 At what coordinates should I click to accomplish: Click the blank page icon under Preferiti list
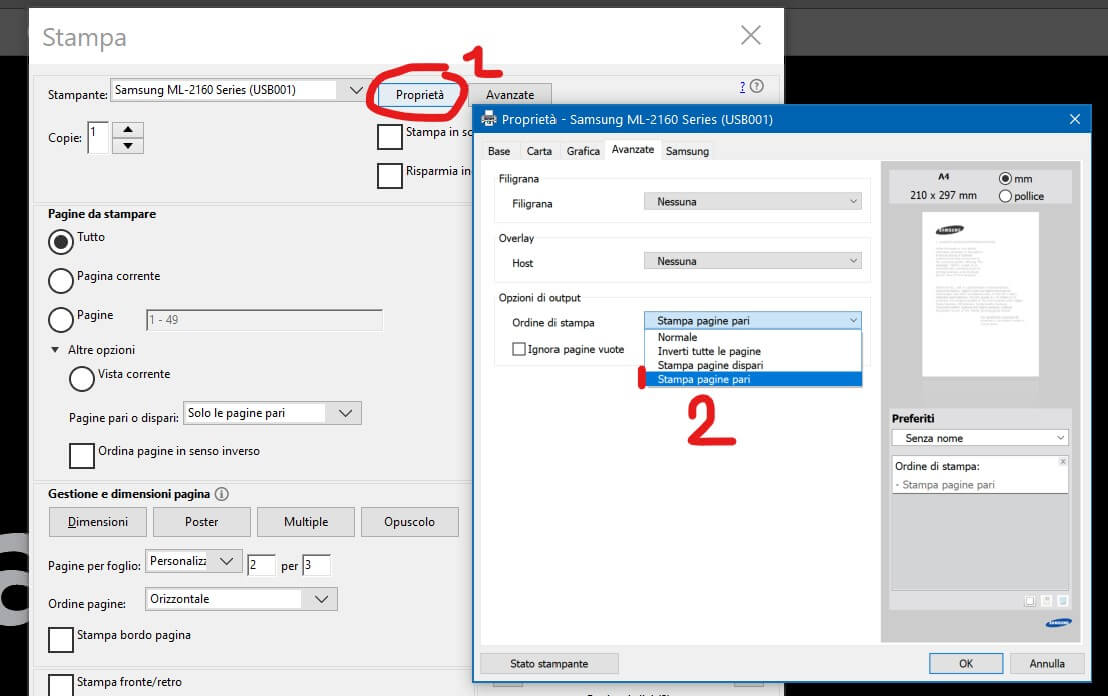point(1030,601)
